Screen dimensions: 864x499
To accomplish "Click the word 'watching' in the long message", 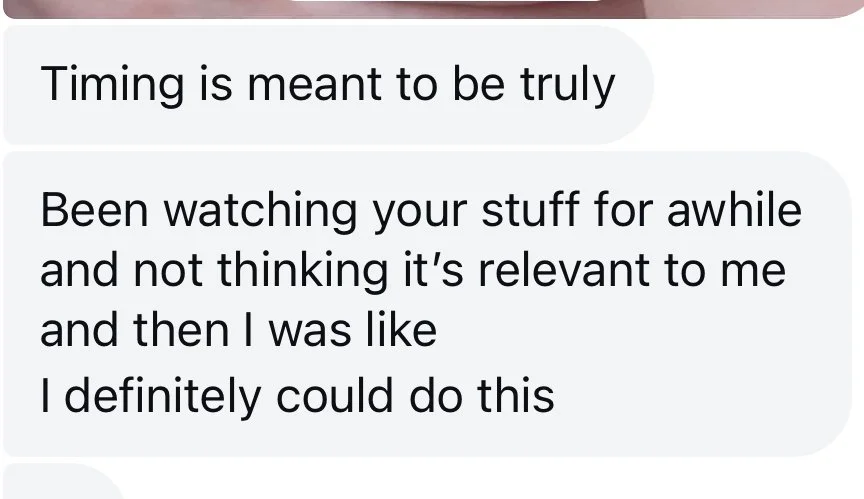I will [260, 211].
